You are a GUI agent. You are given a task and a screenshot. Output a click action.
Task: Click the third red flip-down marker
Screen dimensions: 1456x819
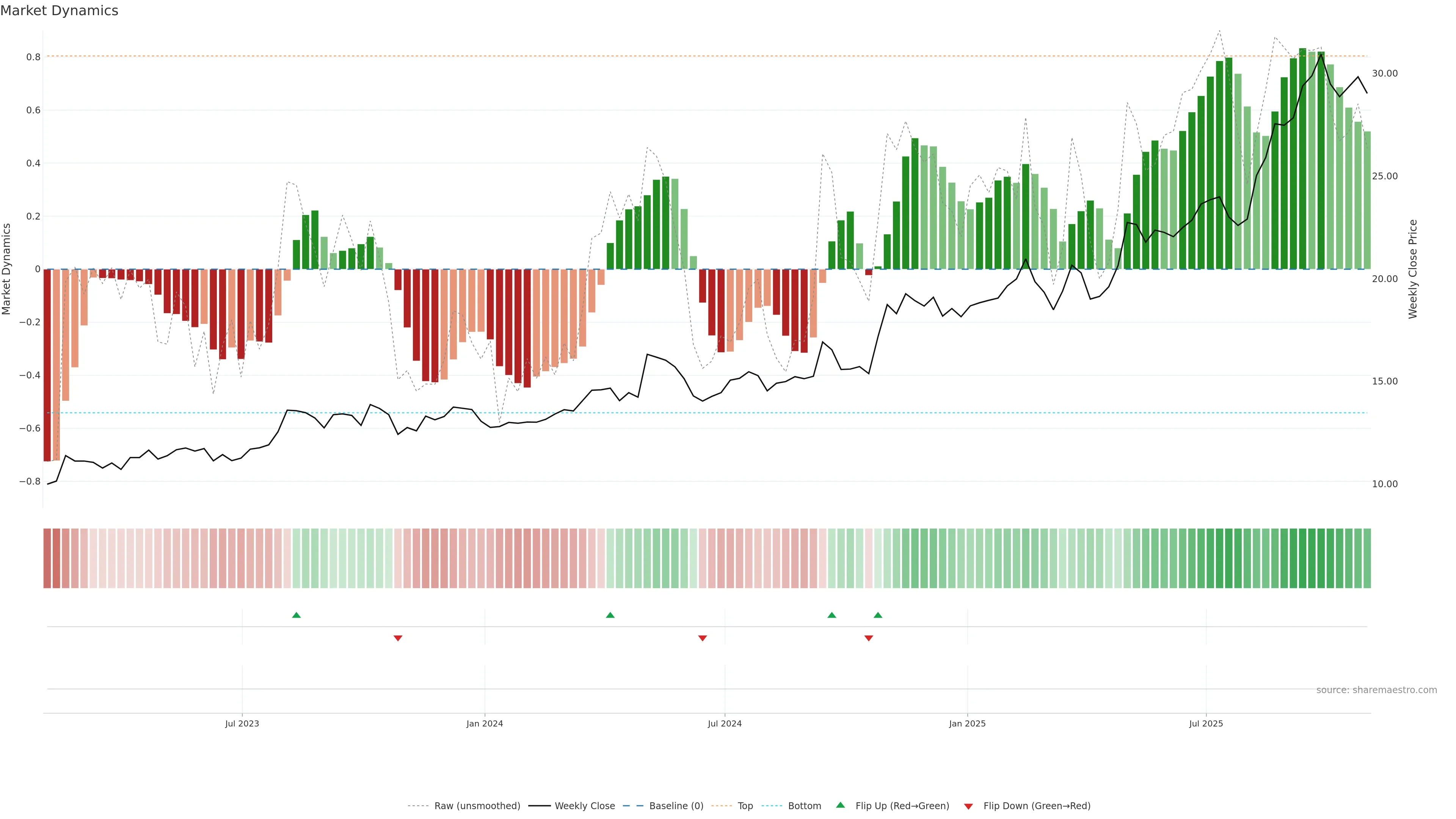[x=869, y=638]
